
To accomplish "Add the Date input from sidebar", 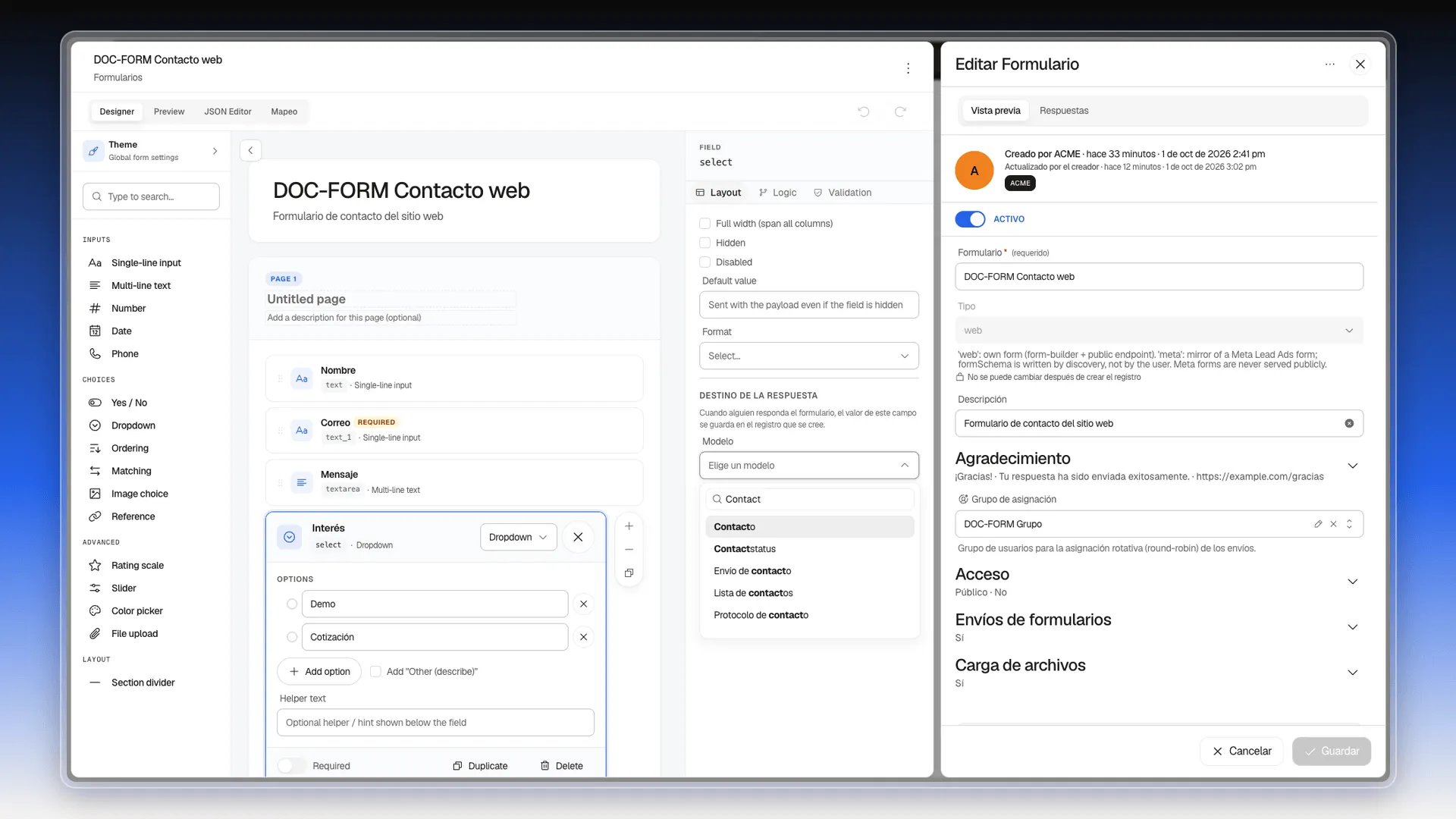I will (121, 331).
